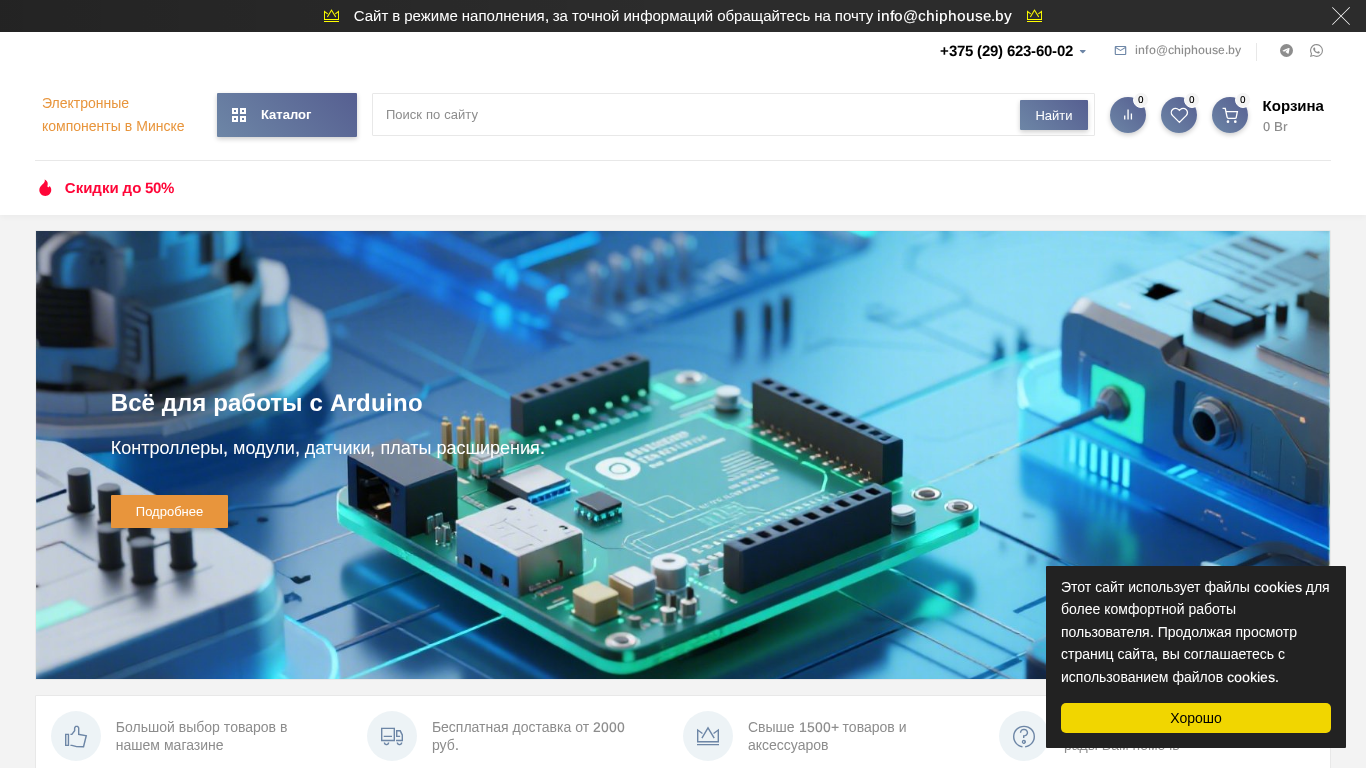The width and height of the screenshot is (1366, 768).
Task: Click the flame icon beside discounts
Action: 45,188
